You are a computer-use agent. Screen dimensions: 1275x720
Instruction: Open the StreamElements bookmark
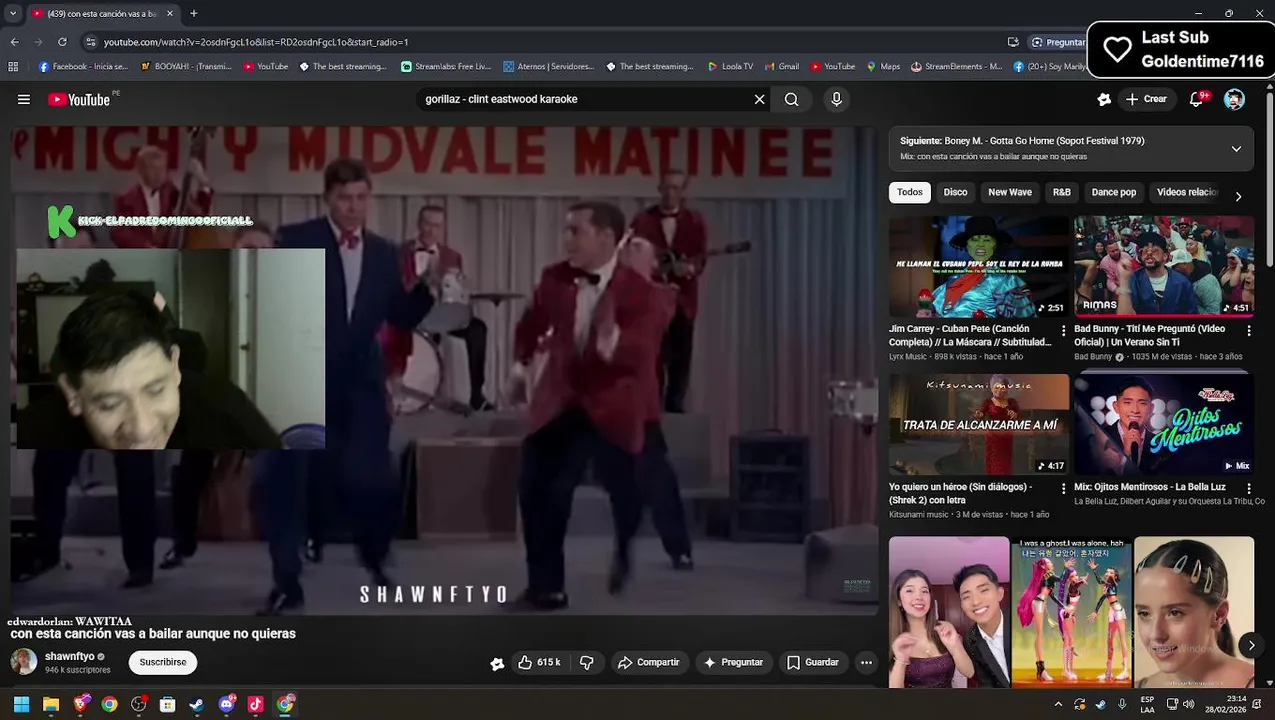pos(956,67)
